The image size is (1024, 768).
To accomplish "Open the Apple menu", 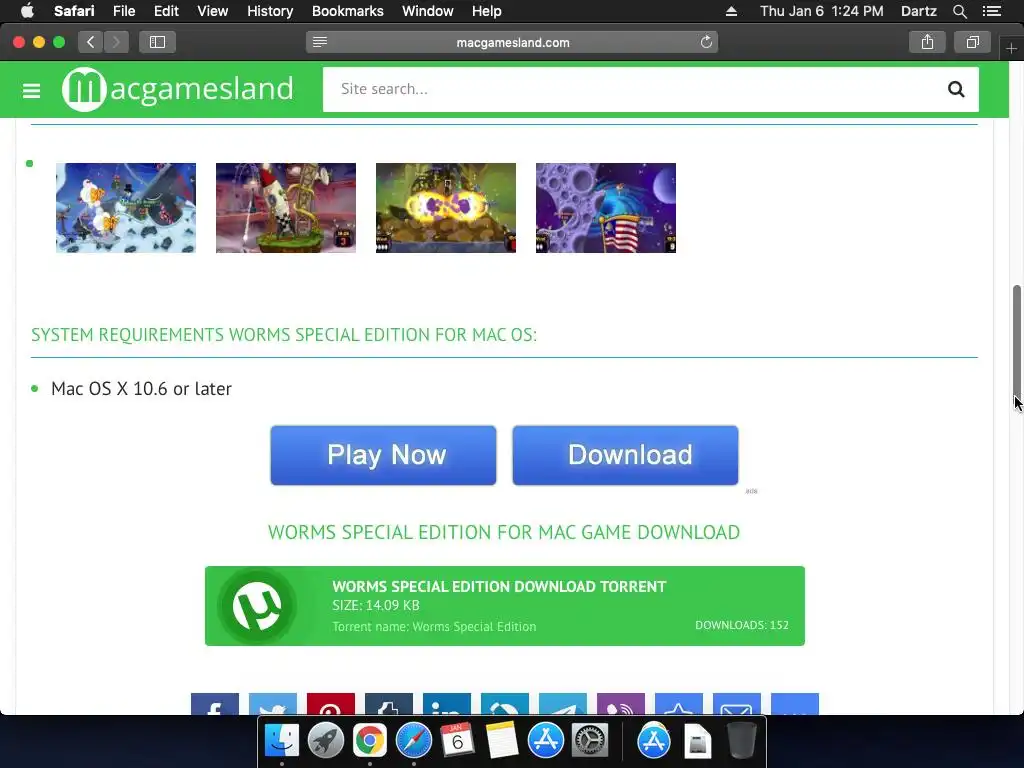I will click(27, 11).
